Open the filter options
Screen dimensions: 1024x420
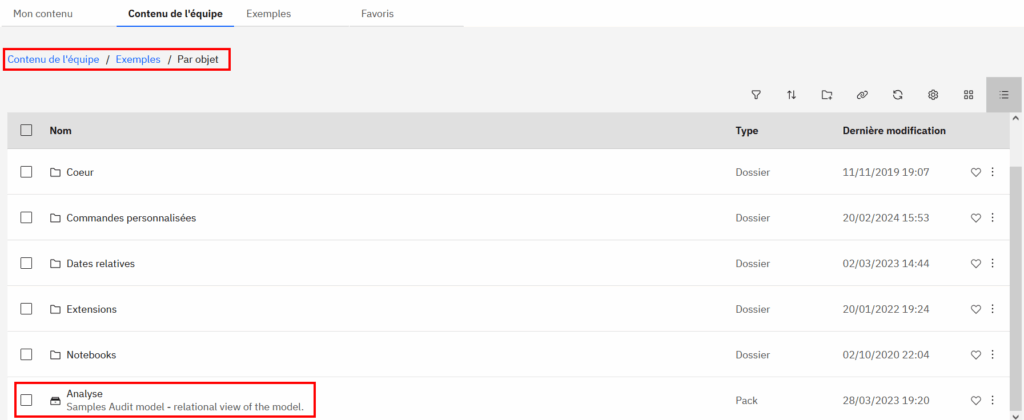click(x=756, y=95)
